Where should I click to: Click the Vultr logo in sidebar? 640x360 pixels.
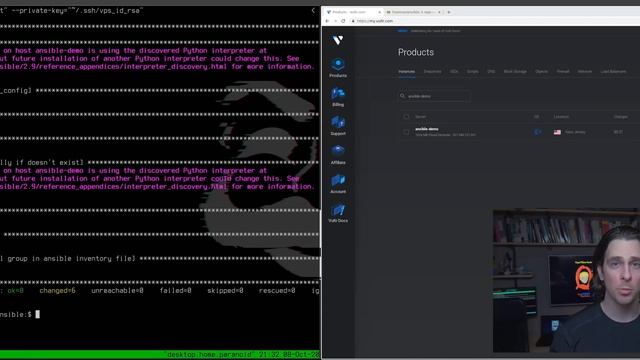(338, 40)
